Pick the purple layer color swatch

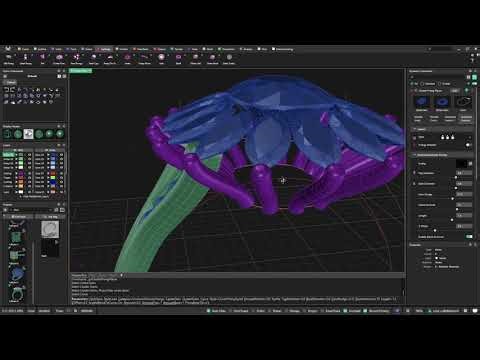21,174
